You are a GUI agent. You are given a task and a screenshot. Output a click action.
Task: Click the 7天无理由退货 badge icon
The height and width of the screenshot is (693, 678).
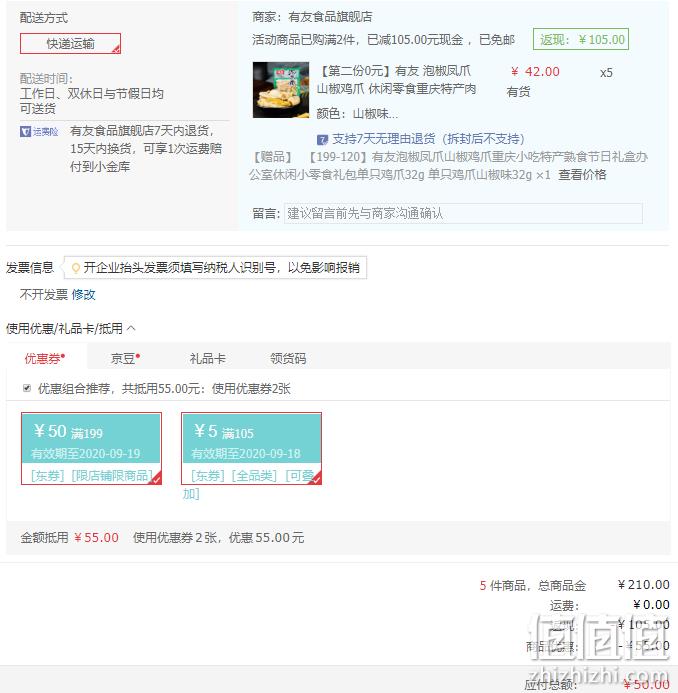322,140
